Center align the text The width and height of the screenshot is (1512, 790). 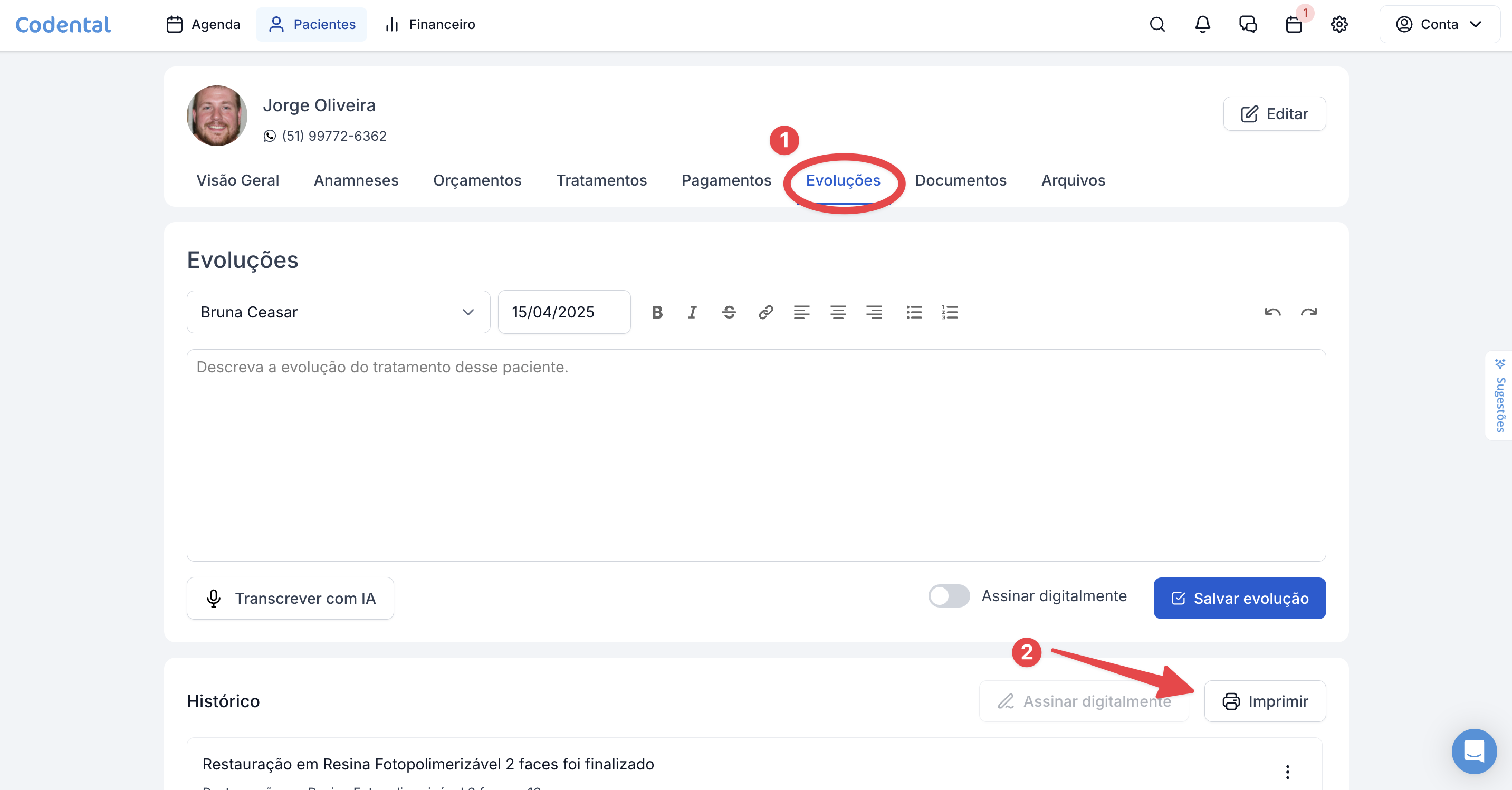(x=838, y=312)
